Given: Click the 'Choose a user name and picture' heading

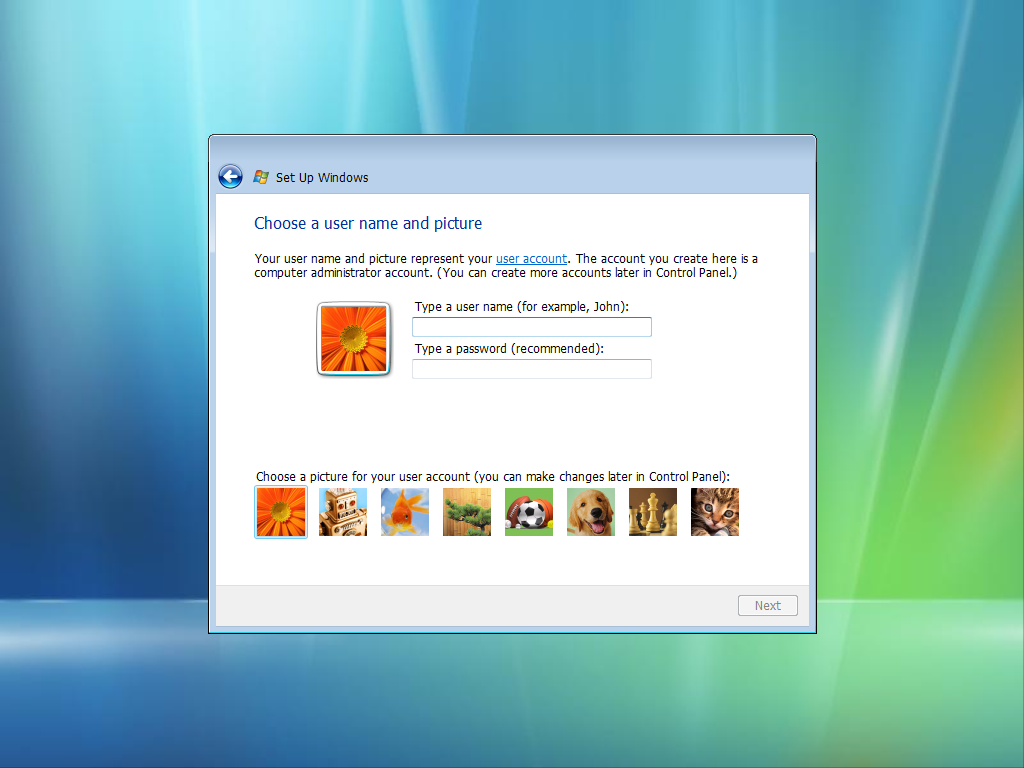Looking at the screenshot, I should (x=368, y=223).
